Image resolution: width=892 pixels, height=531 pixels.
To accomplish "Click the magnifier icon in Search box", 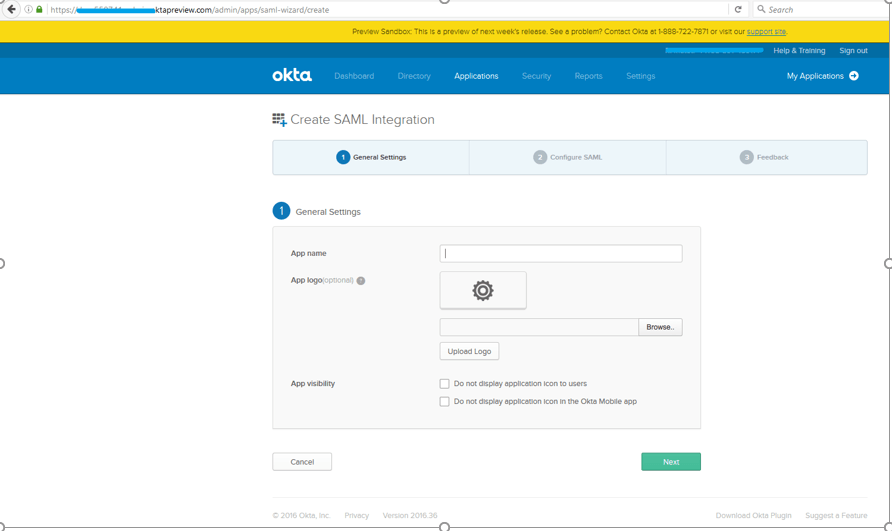I will coord(761,9).
